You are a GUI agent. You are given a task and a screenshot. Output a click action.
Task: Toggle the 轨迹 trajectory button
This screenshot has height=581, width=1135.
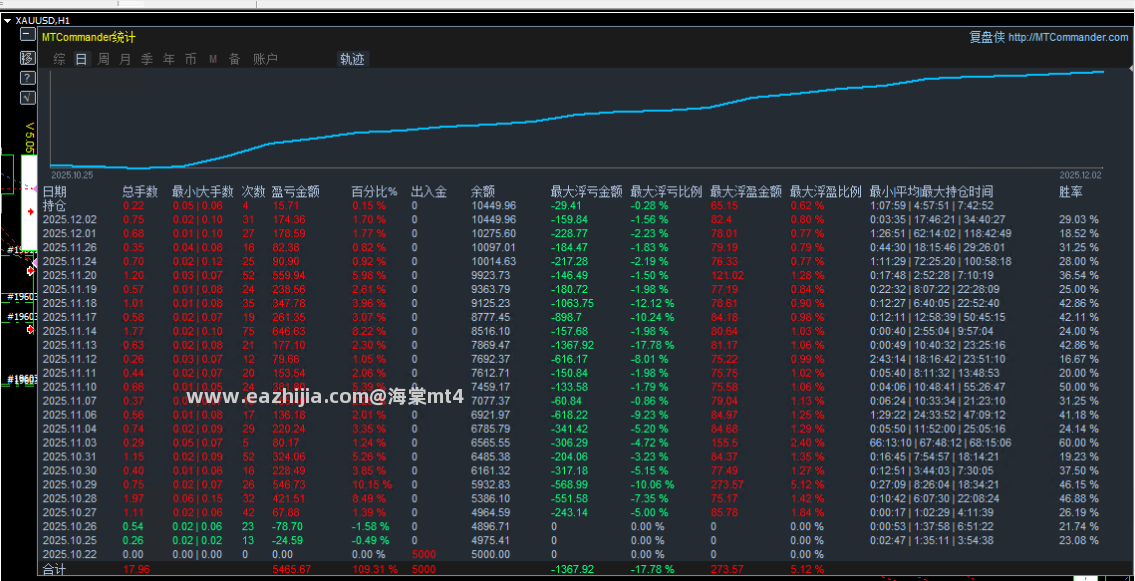[x=353, y=59]
